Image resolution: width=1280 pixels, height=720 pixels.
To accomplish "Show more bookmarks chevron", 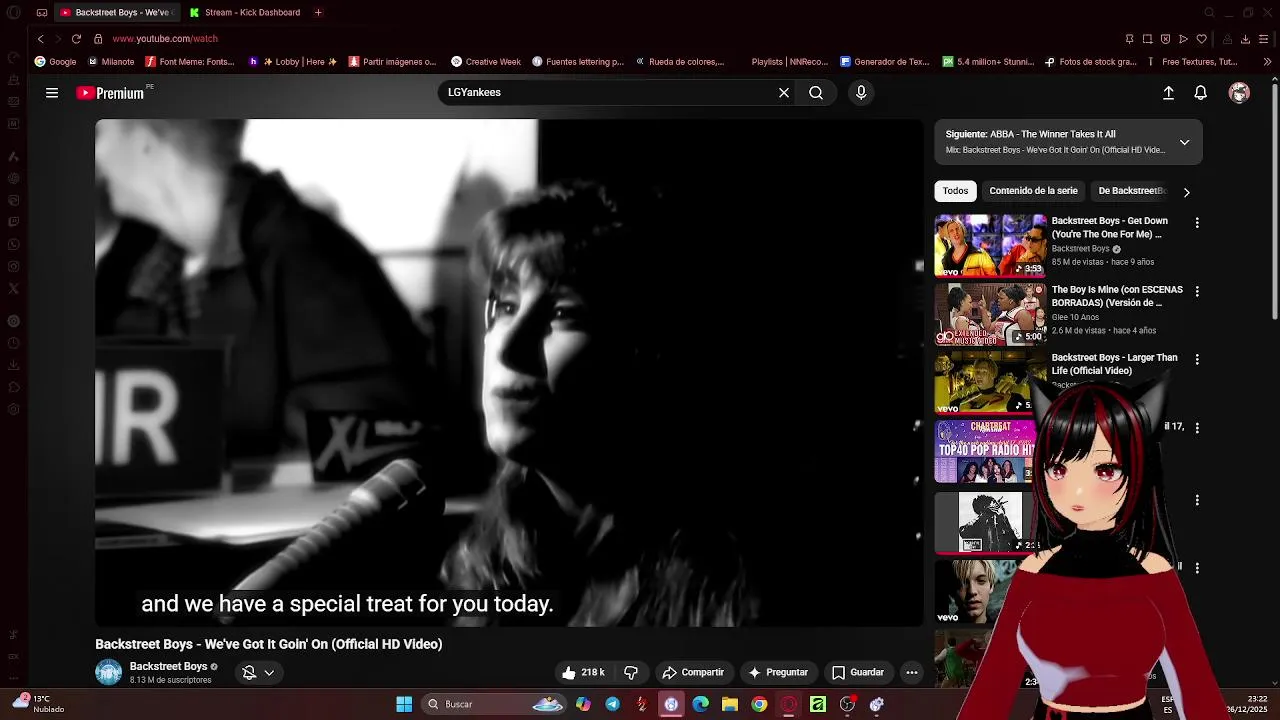I will pos(1267,62).
